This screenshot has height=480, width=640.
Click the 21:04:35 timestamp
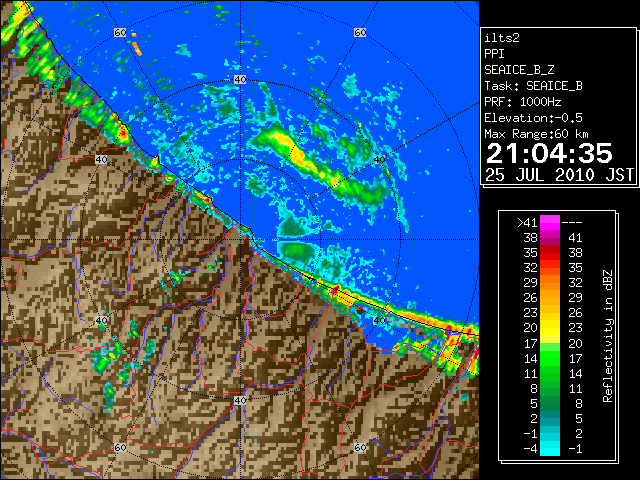549,153
